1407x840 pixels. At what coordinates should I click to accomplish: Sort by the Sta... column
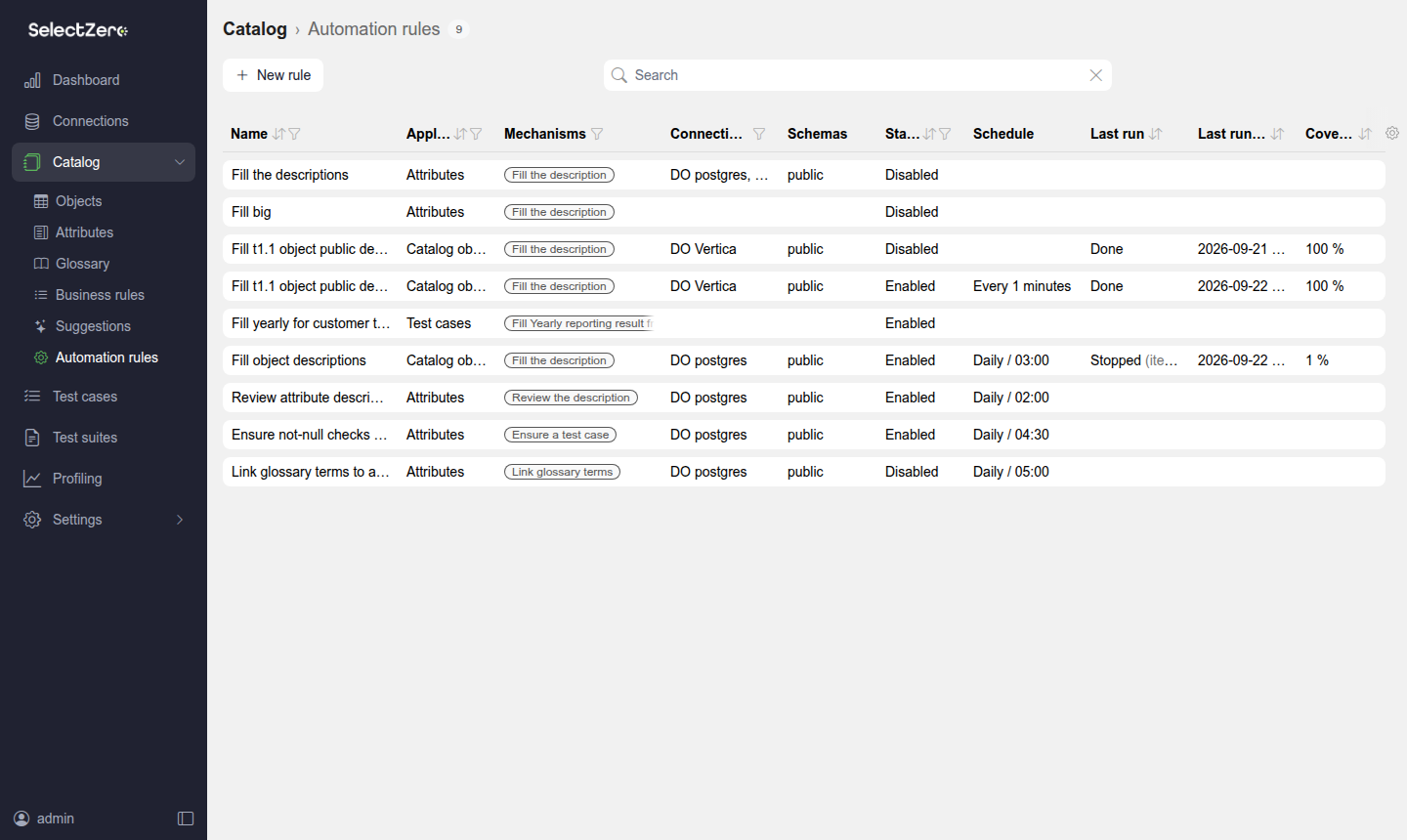point(929,134)
